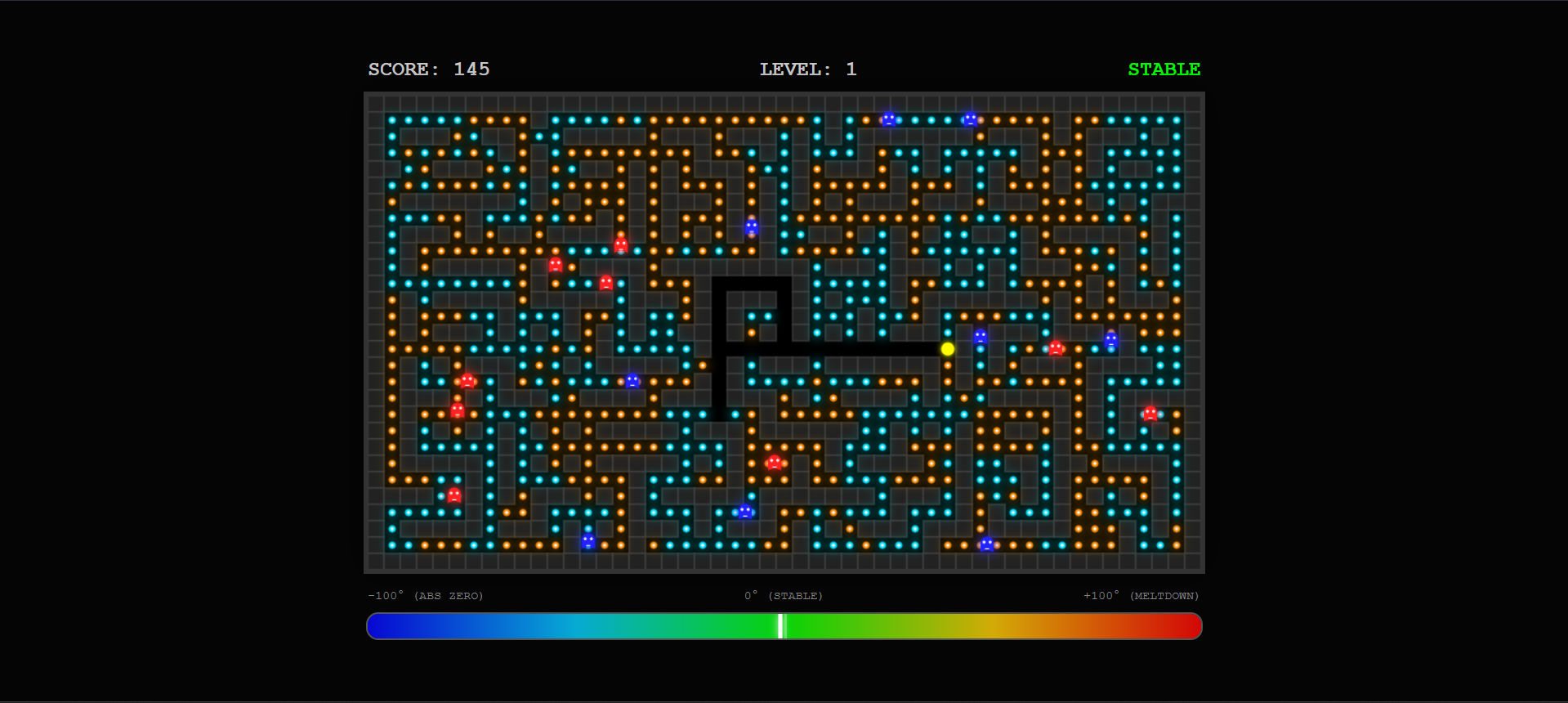Click the LEVEL: 1 indicator
1568x703 pixels.
coord(808,69)
